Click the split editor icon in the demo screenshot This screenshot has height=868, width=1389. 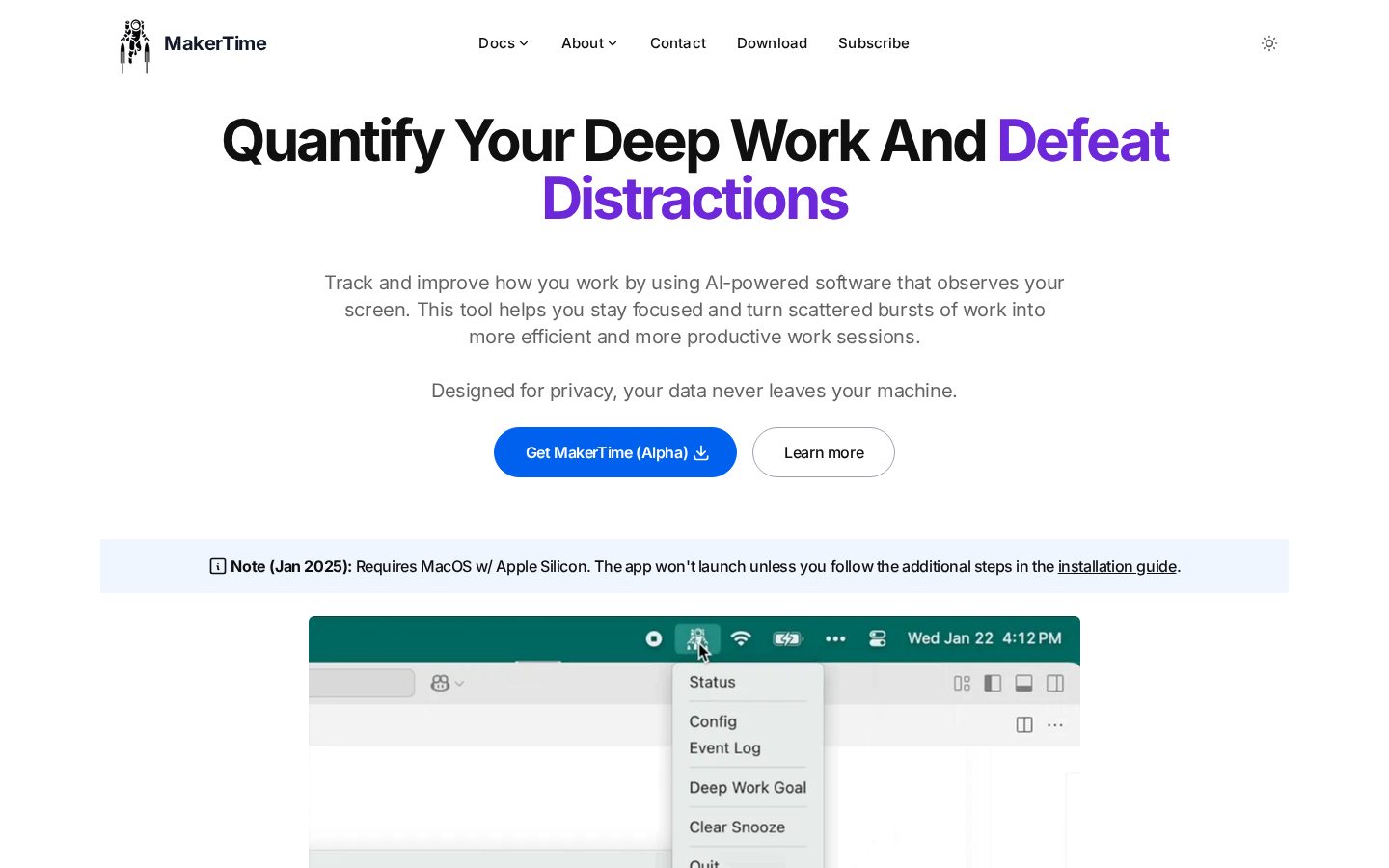point(1024,724)
